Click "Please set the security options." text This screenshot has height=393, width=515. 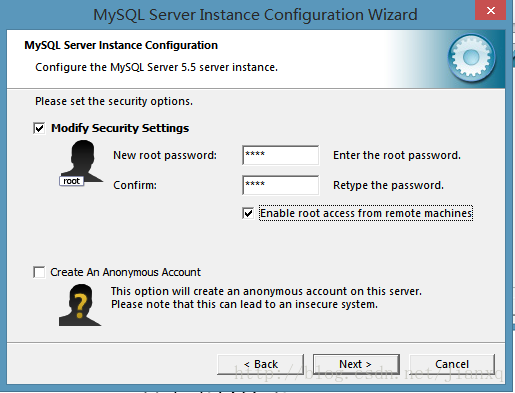114,101
